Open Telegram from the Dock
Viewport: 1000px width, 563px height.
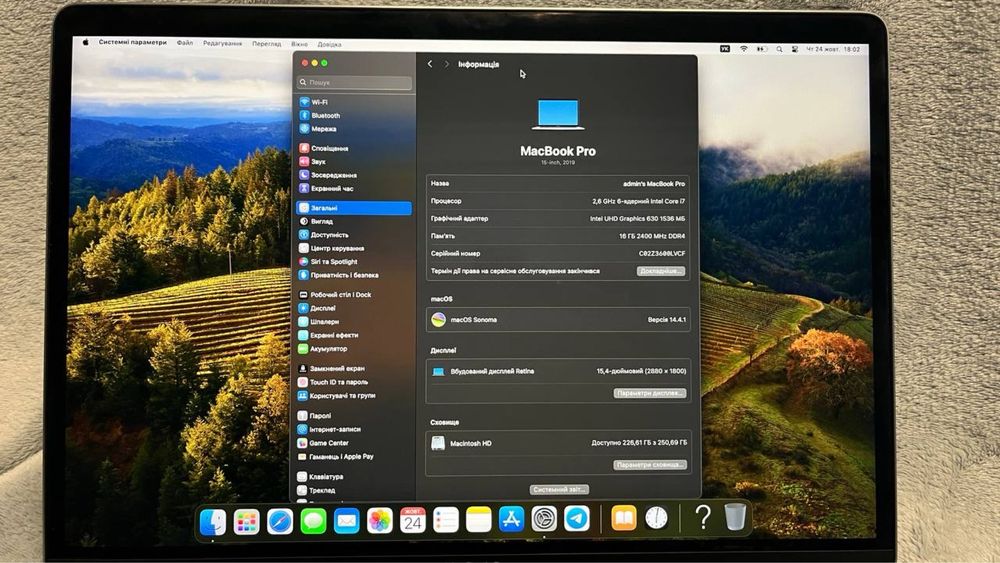(577, 518)
